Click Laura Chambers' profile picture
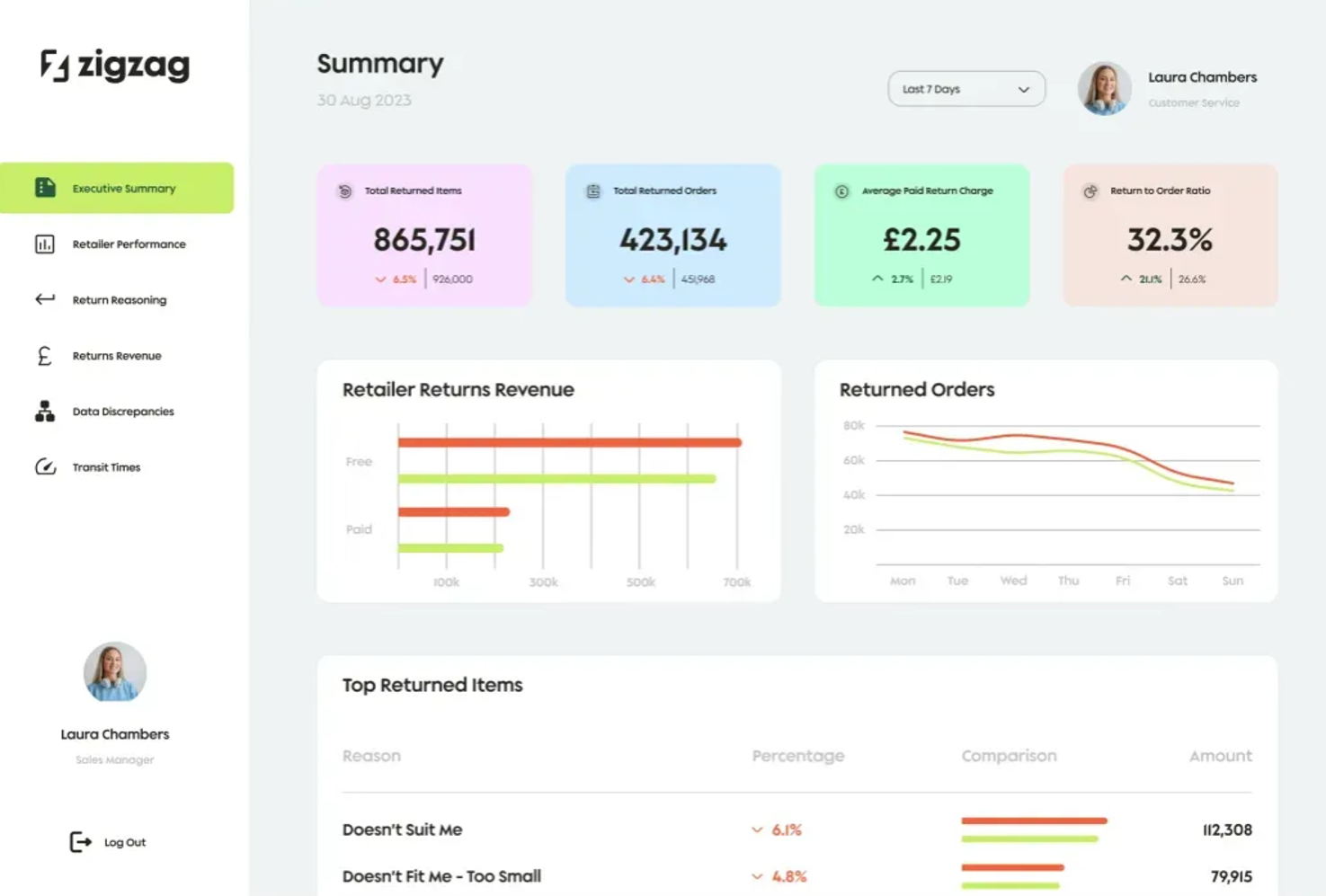Viewport: 1326px width, 896px height. point(1103,88)
